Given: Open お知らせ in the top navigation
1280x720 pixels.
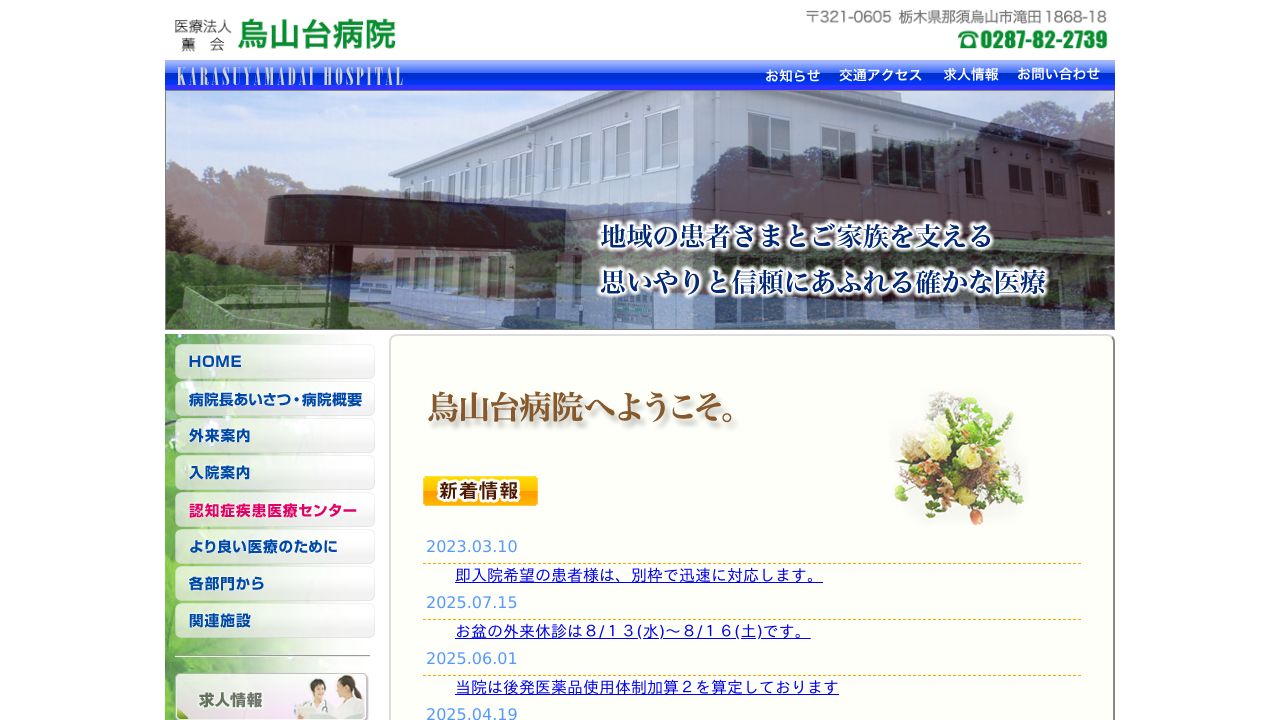Looking at the screenshot, I should (792, 74).
